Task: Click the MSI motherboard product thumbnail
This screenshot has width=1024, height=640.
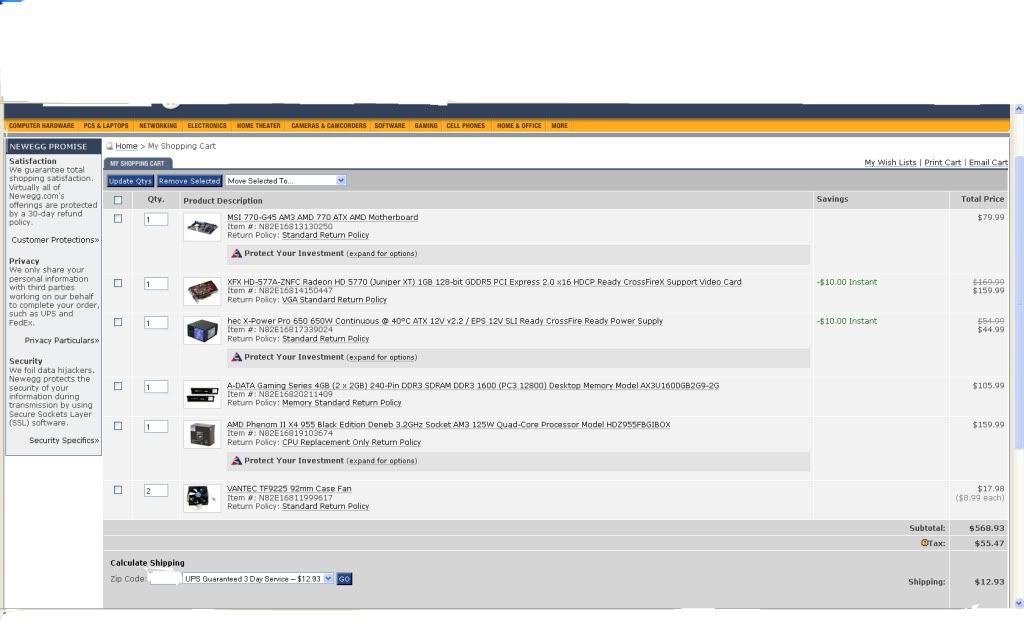Action: point(202,227)
